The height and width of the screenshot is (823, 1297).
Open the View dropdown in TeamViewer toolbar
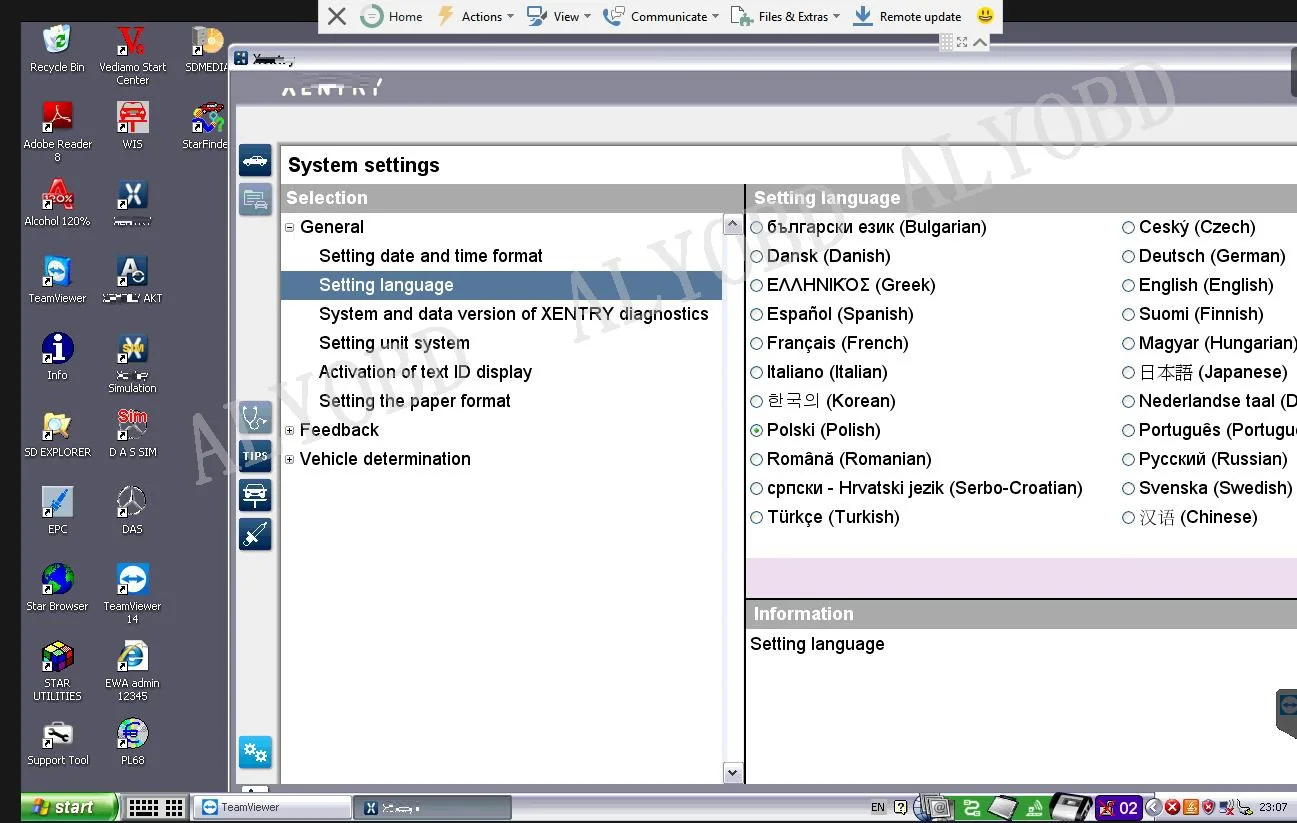559,16
